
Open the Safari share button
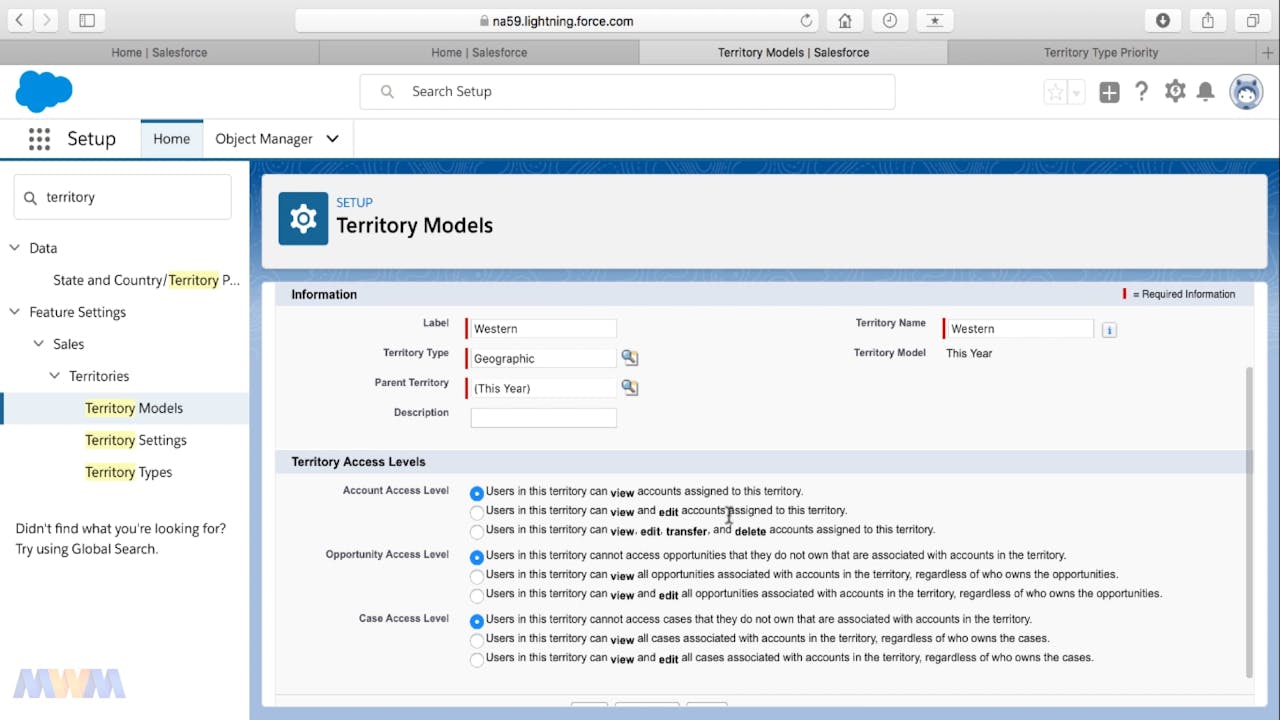(x=1208, y=20)
